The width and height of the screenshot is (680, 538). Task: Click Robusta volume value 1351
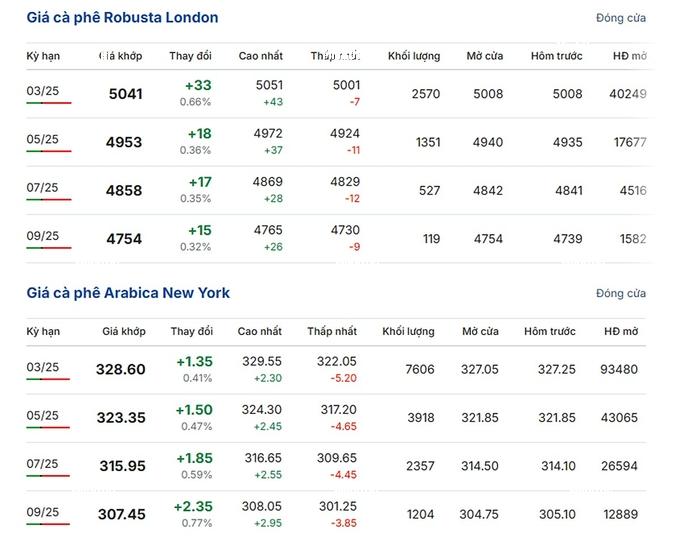tap(428, 142)
